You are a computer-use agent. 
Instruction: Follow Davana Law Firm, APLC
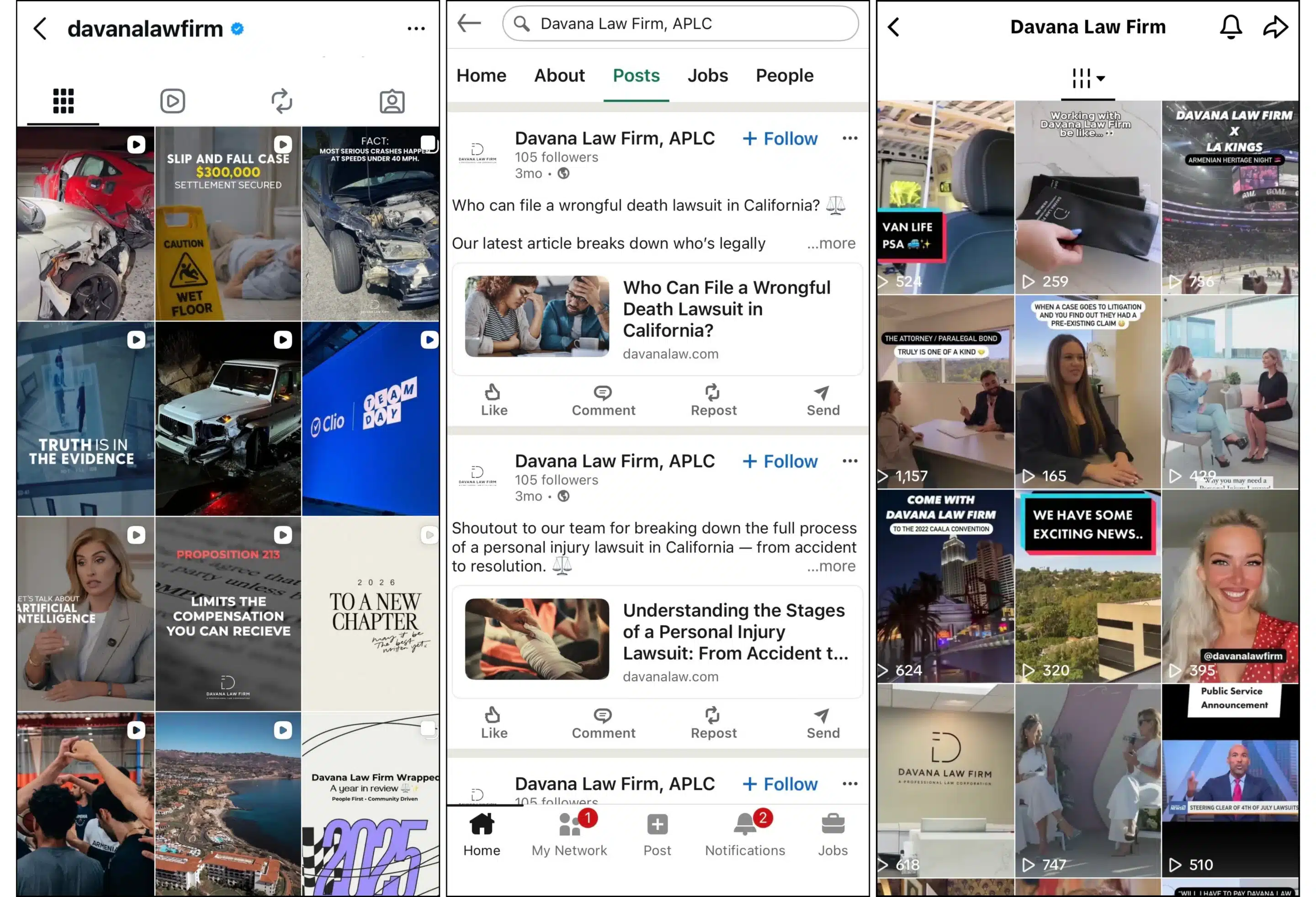pyautogui.click(x=780, y=138)
